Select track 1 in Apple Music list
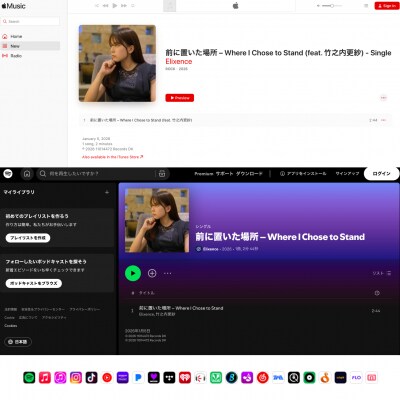Image resolution: width=400 pixels, height=400 pixels. tap(236, 120)
